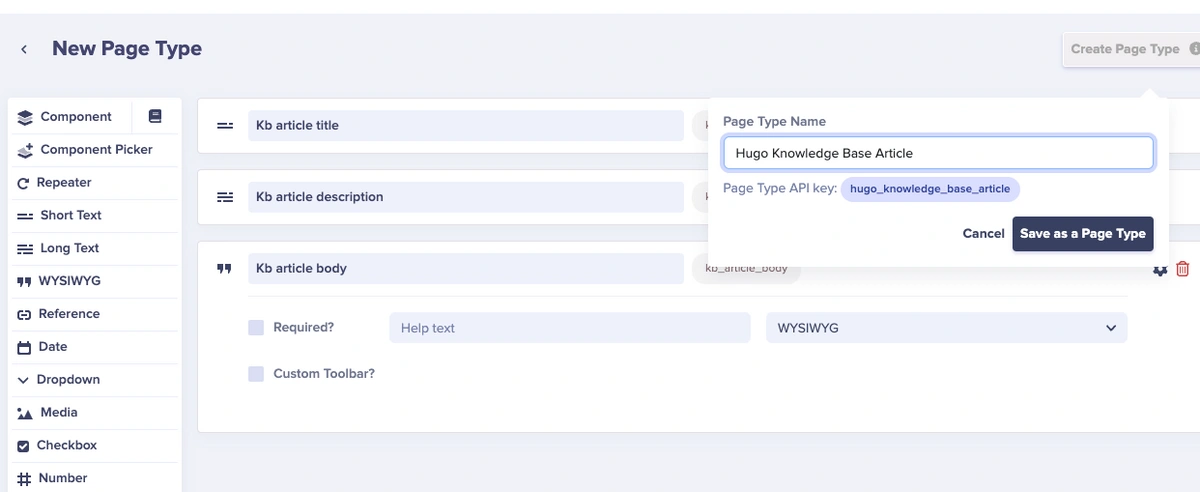Add a Component field type
The image size is (1200, 492).
[76, 117]
